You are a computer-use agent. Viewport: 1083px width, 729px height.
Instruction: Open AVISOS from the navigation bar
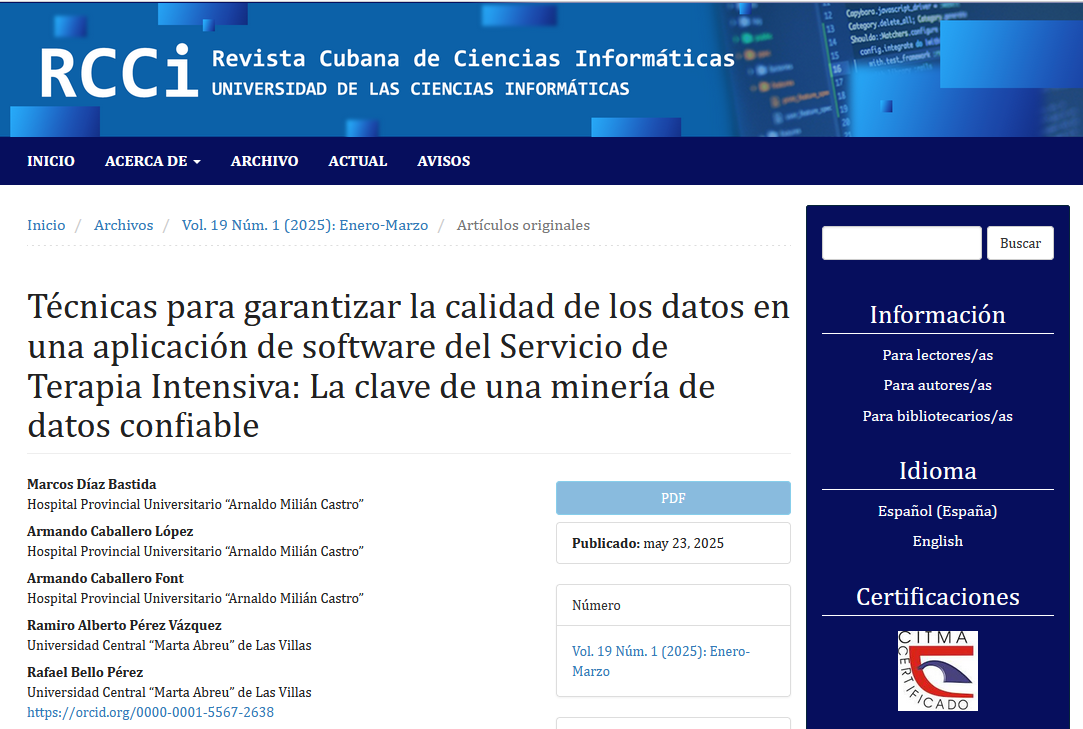coord(443,161)
